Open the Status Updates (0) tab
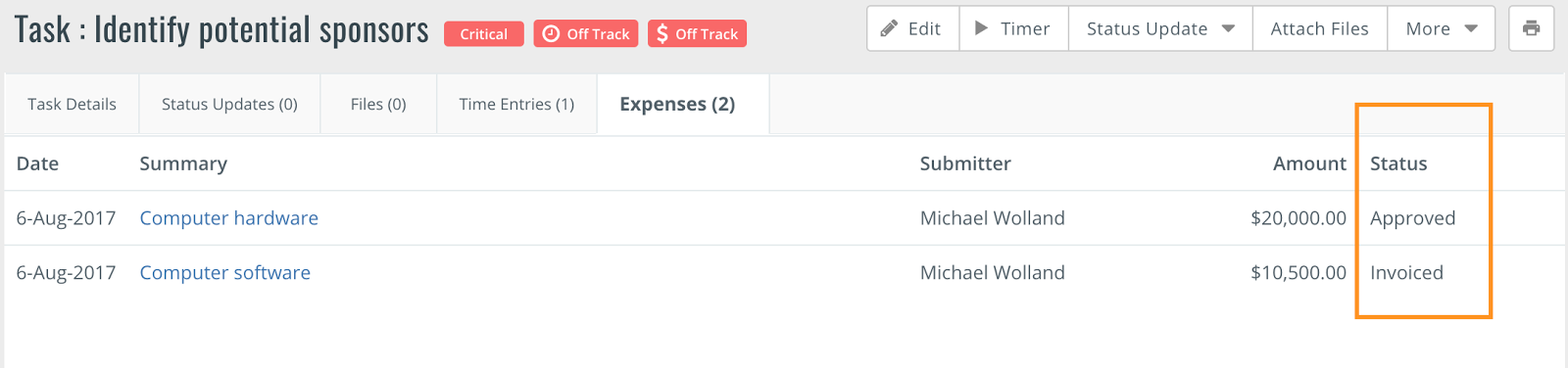This screenshot has width=1568, height=368. (229, 104)
